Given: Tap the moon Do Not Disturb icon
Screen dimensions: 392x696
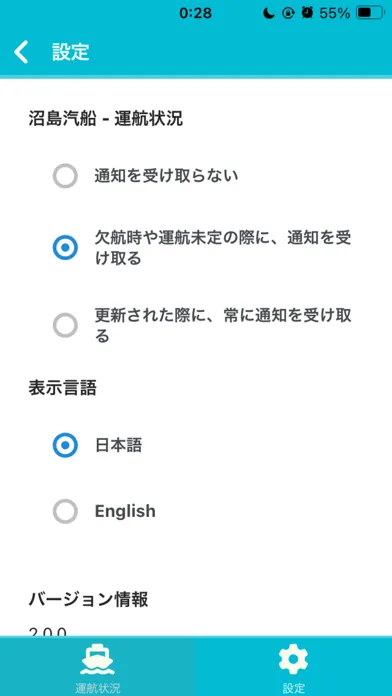Looking at the screenshot, I should tap(268, 13).
